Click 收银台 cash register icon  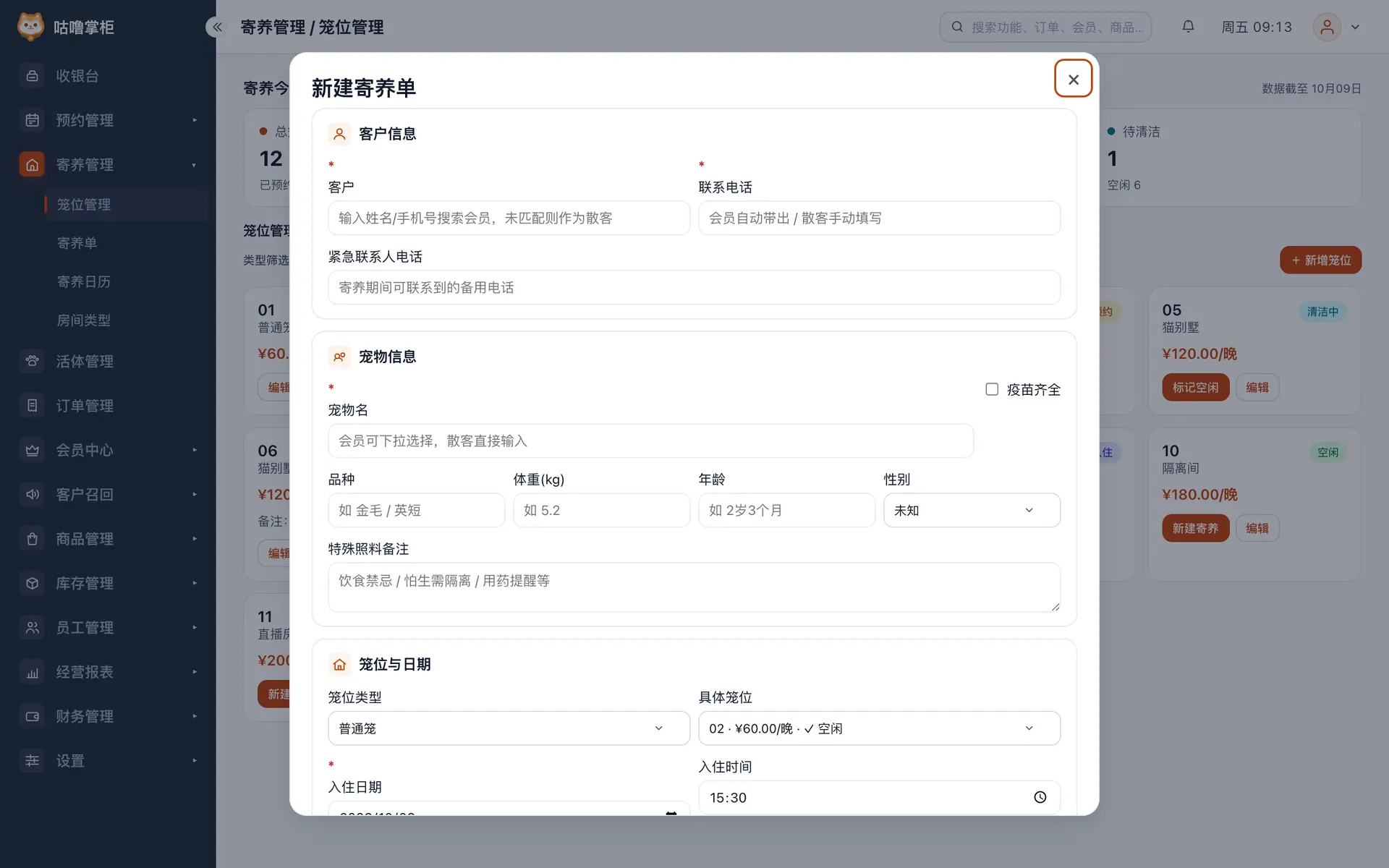pyautogui.click(x=32, y=76)
